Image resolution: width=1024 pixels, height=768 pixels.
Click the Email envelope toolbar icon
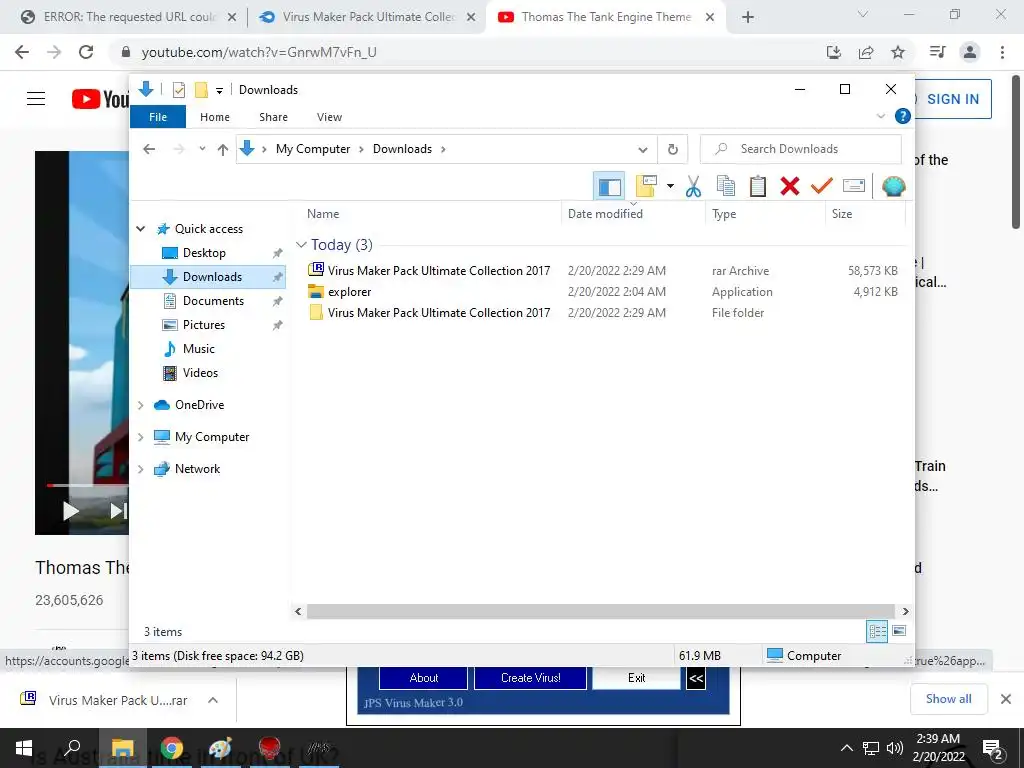(854, 187)
